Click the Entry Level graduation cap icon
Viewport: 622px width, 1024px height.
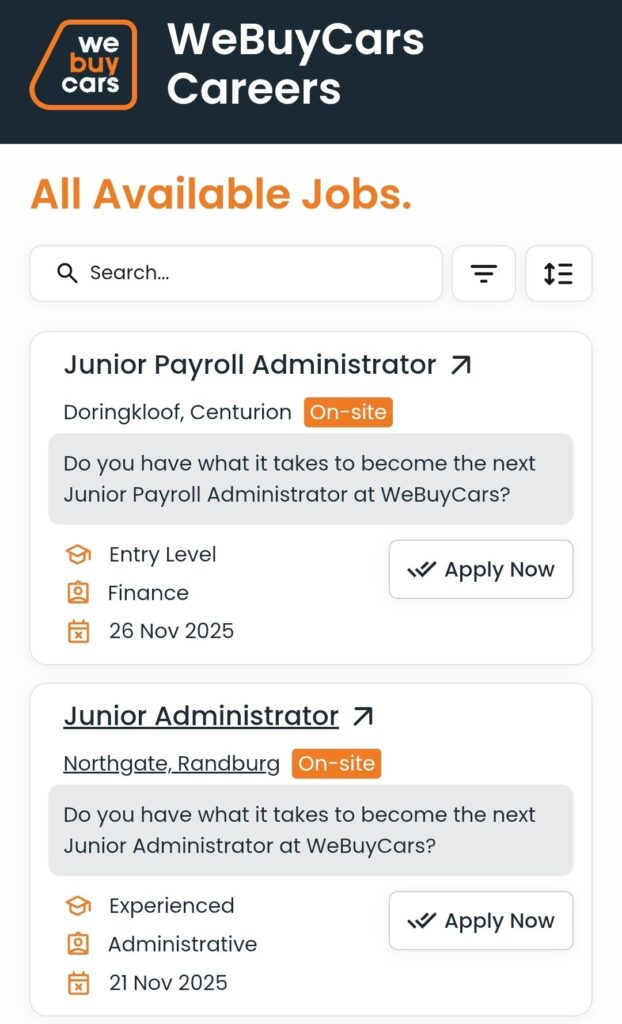tap(77, 555)
